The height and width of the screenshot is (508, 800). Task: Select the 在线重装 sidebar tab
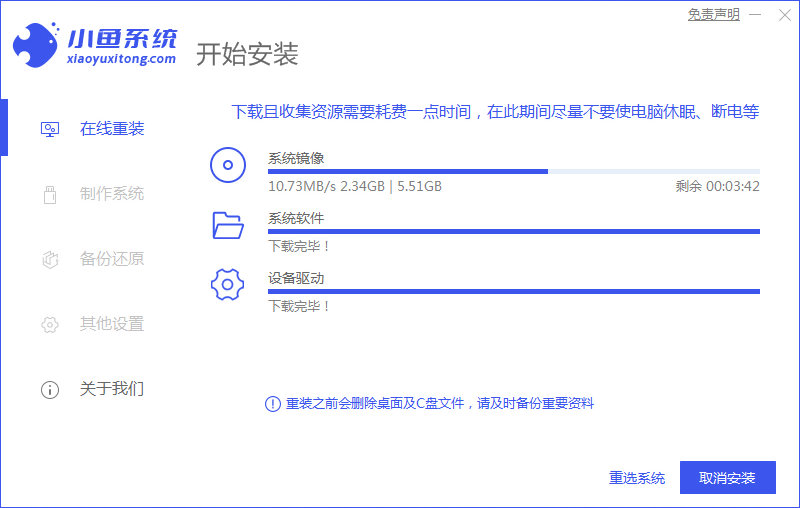[x=112, y=129]
